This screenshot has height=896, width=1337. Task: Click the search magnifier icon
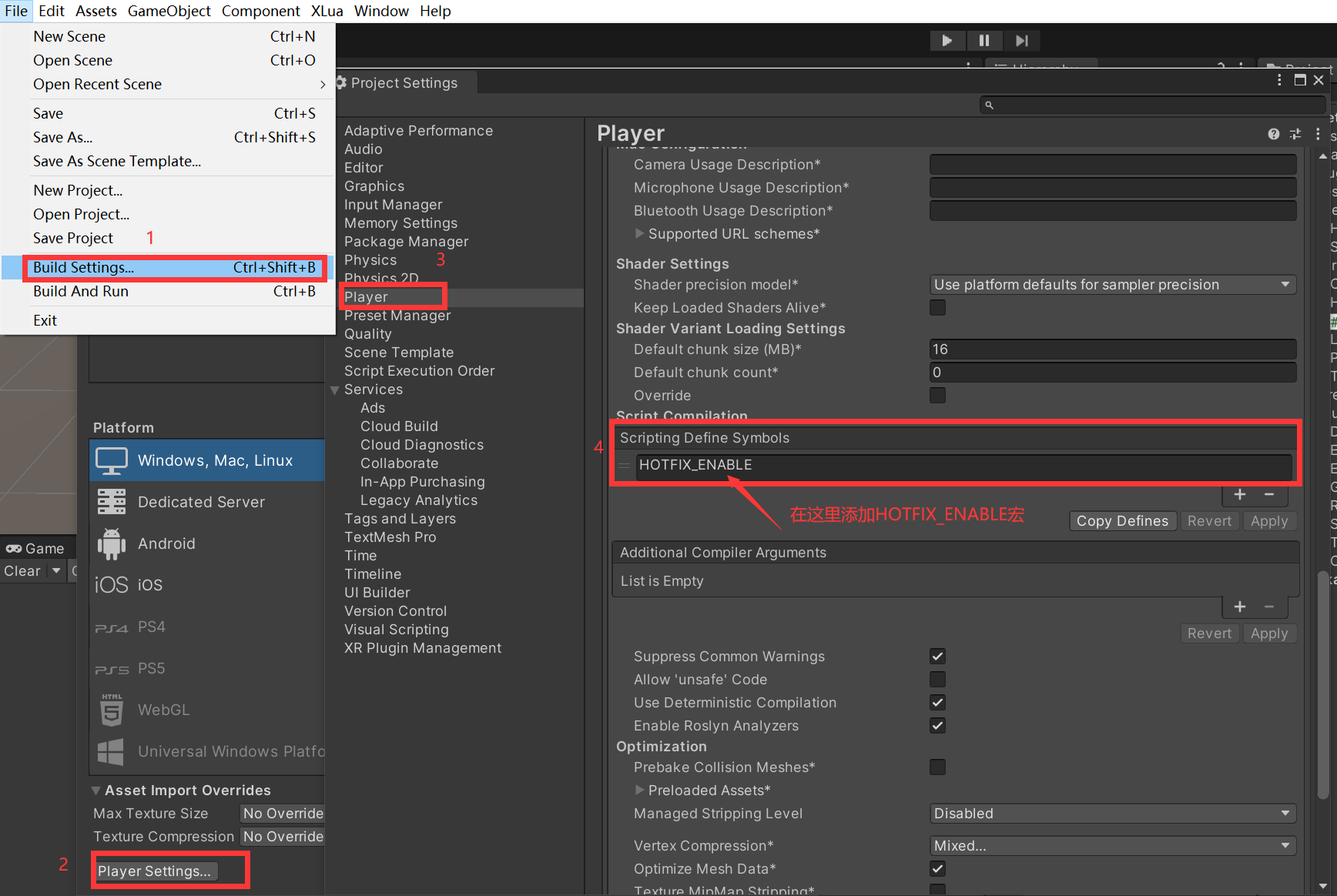click(990, 105)
